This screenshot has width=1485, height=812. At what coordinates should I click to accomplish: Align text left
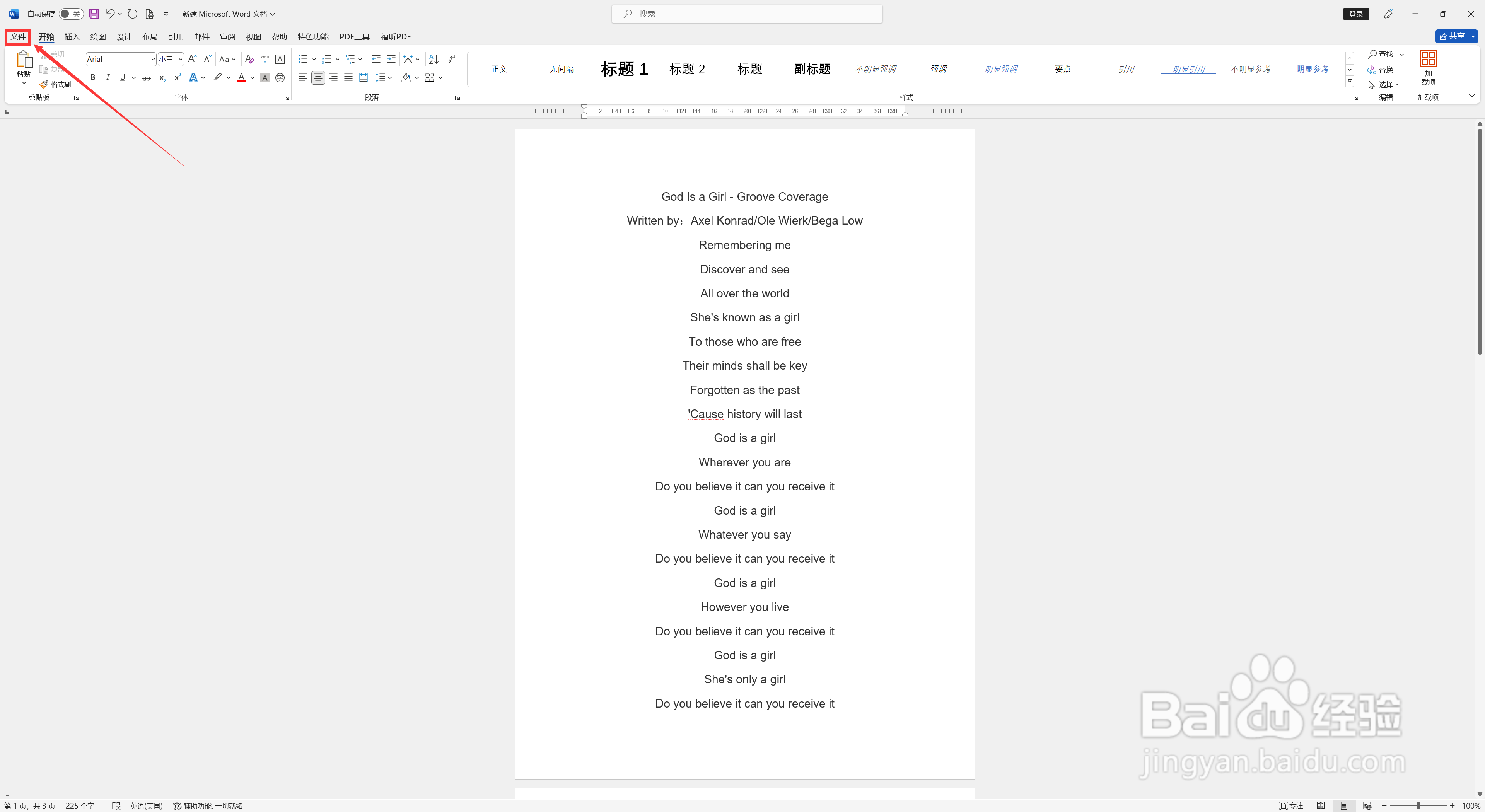pos(303,78)
